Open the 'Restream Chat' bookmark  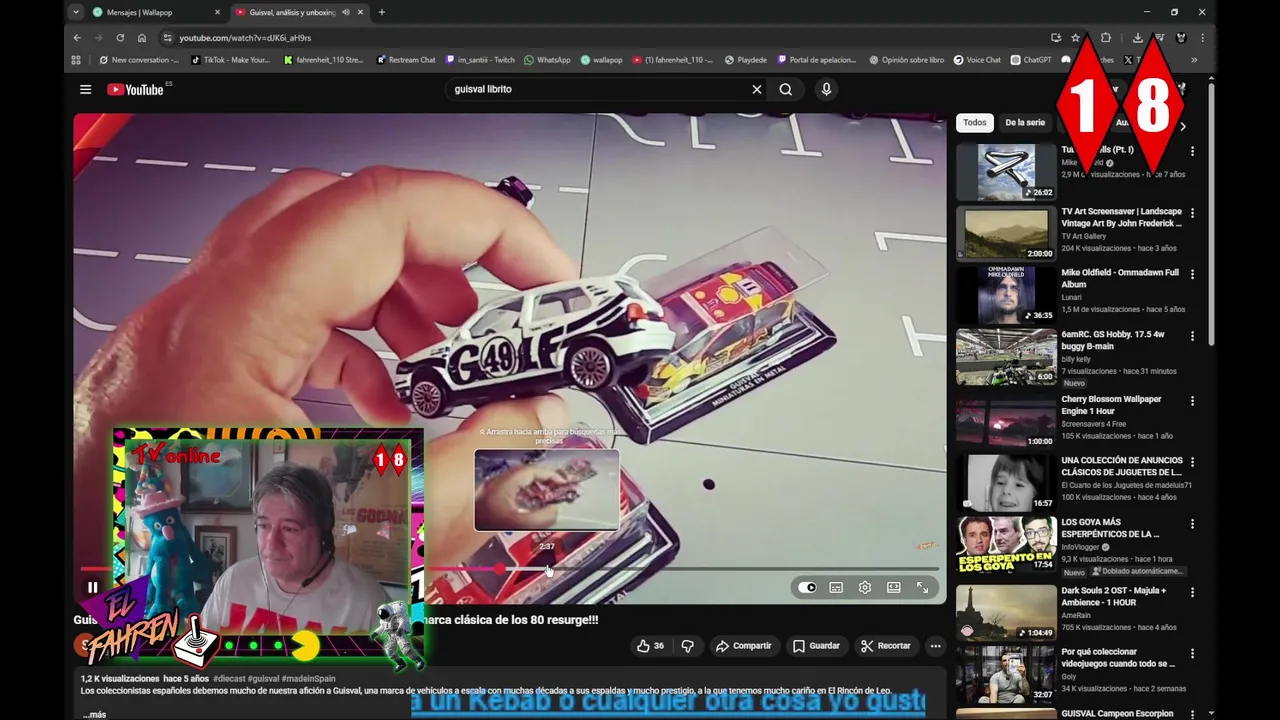[x=406, y=60]
